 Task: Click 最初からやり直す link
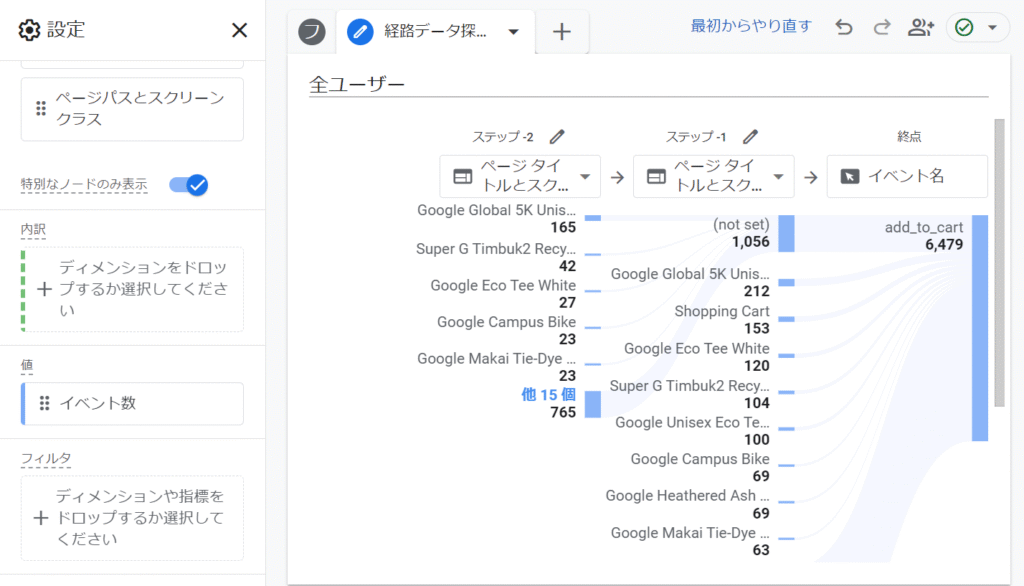tap(751, 26)
